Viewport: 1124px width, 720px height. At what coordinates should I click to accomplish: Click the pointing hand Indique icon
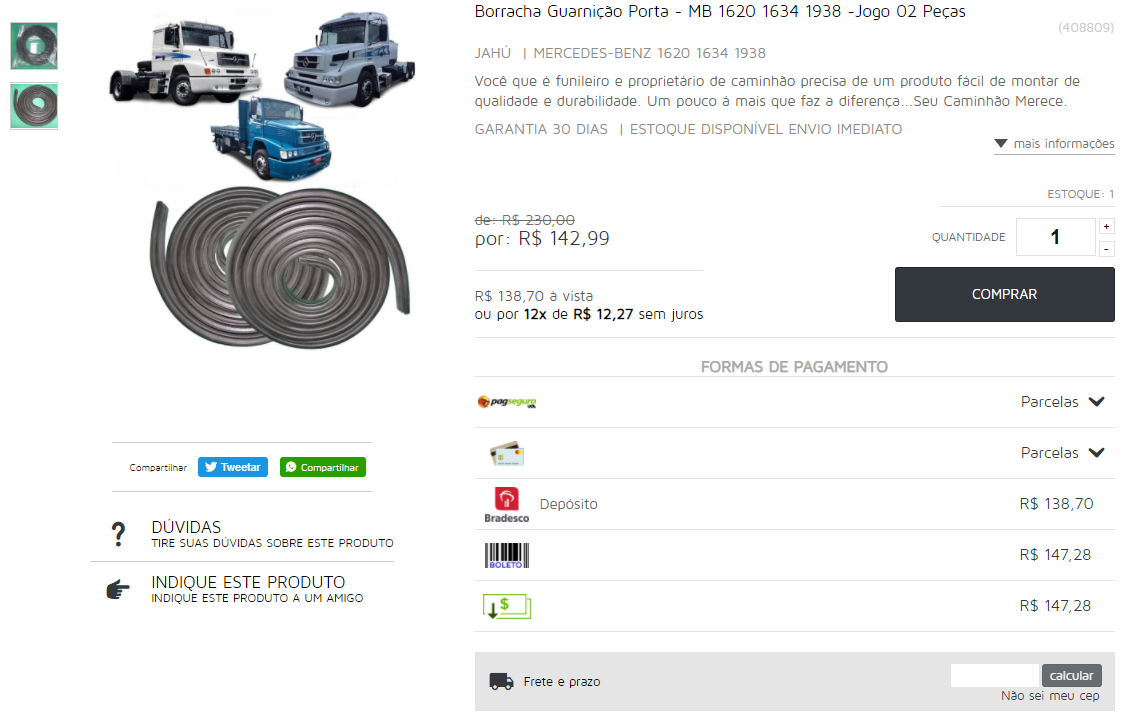point(118,590)
